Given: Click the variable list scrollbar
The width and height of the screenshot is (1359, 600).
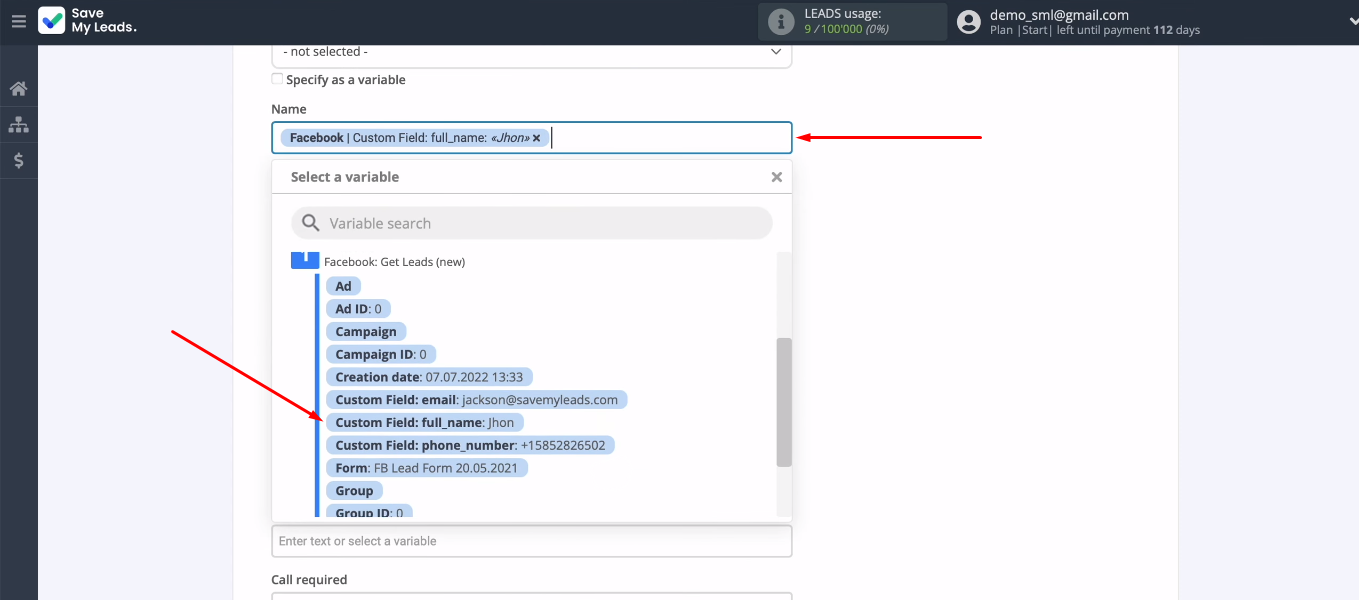Looking at the screenshot, I should click(x=784, y=402).
